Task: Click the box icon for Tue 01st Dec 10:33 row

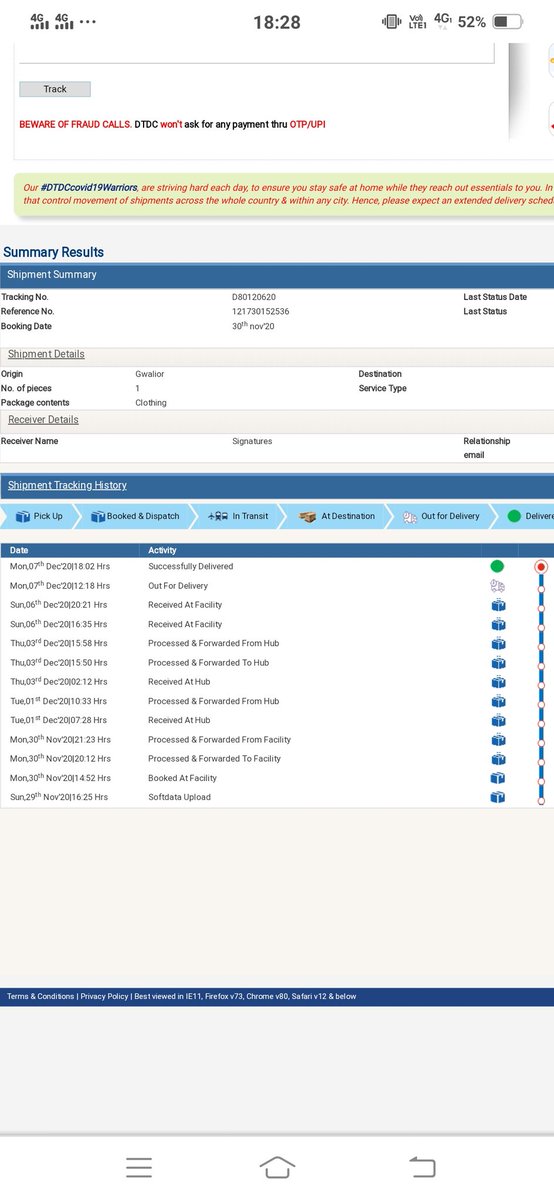Action: [x=498, y=701]
